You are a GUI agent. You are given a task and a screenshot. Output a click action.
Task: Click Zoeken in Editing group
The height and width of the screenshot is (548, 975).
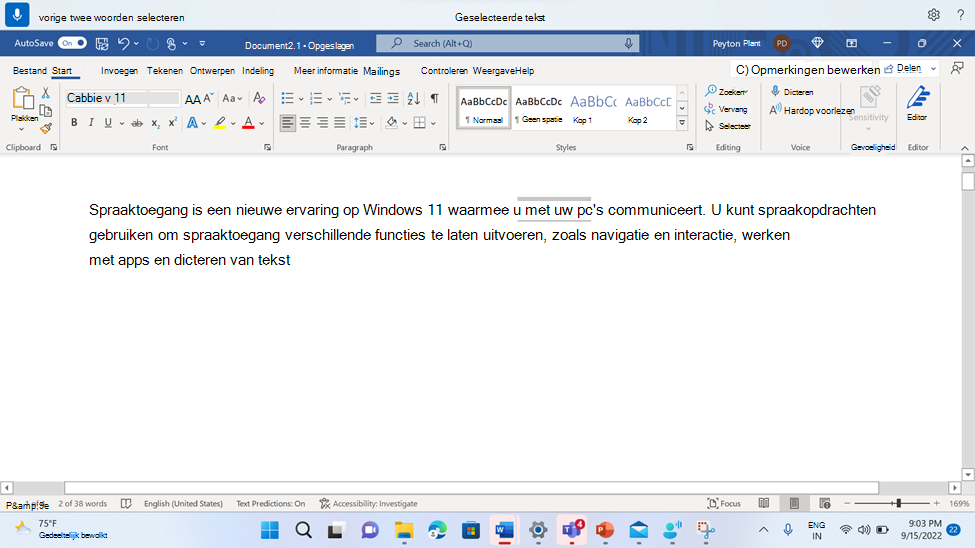pos(726,91)
